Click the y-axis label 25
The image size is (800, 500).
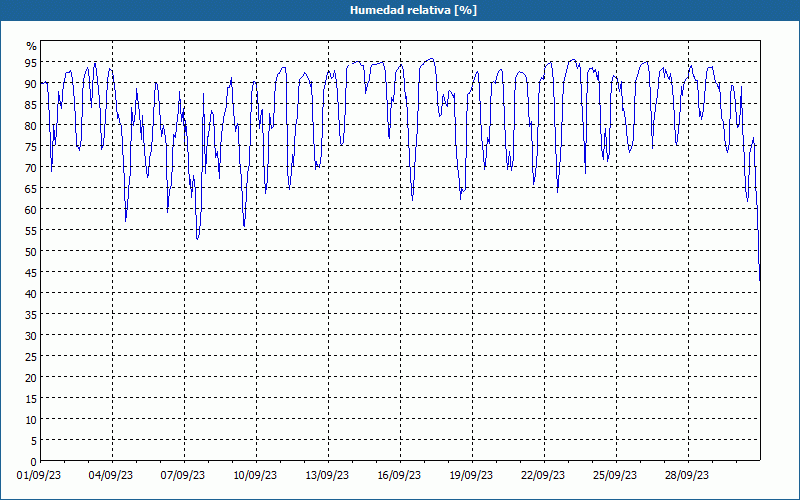tap(31, 357)
